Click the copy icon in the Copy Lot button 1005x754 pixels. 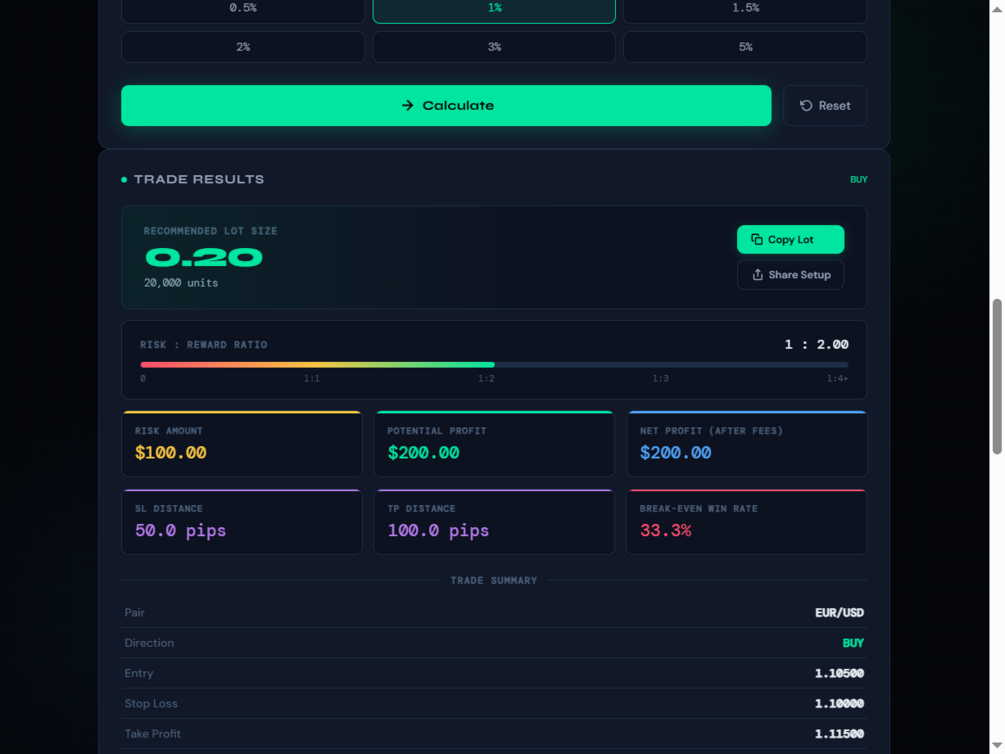point(757,239)
